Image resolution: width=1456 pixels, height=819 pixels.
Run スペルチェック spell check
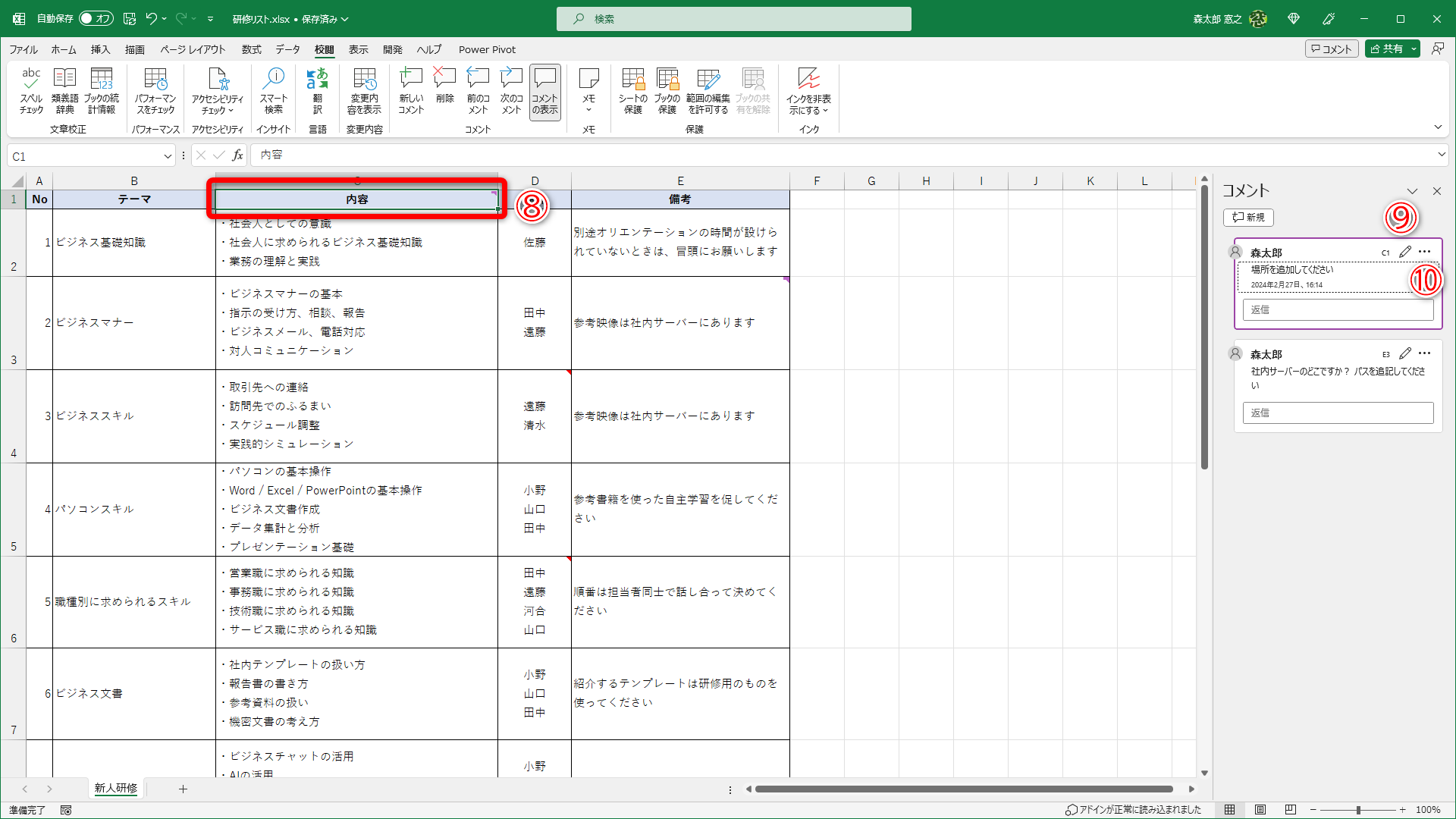click(x=31, y=91)
